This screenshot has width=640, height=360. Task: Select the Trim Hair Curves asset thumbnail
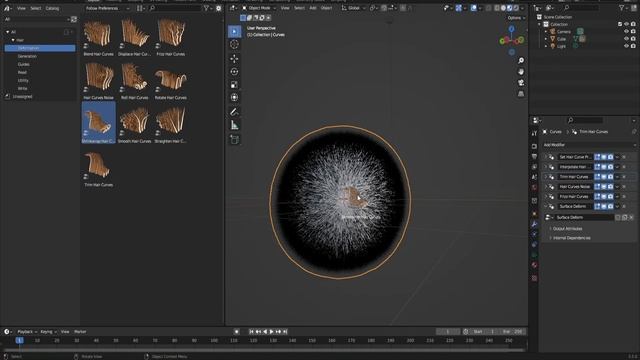[x=98, y=169]
